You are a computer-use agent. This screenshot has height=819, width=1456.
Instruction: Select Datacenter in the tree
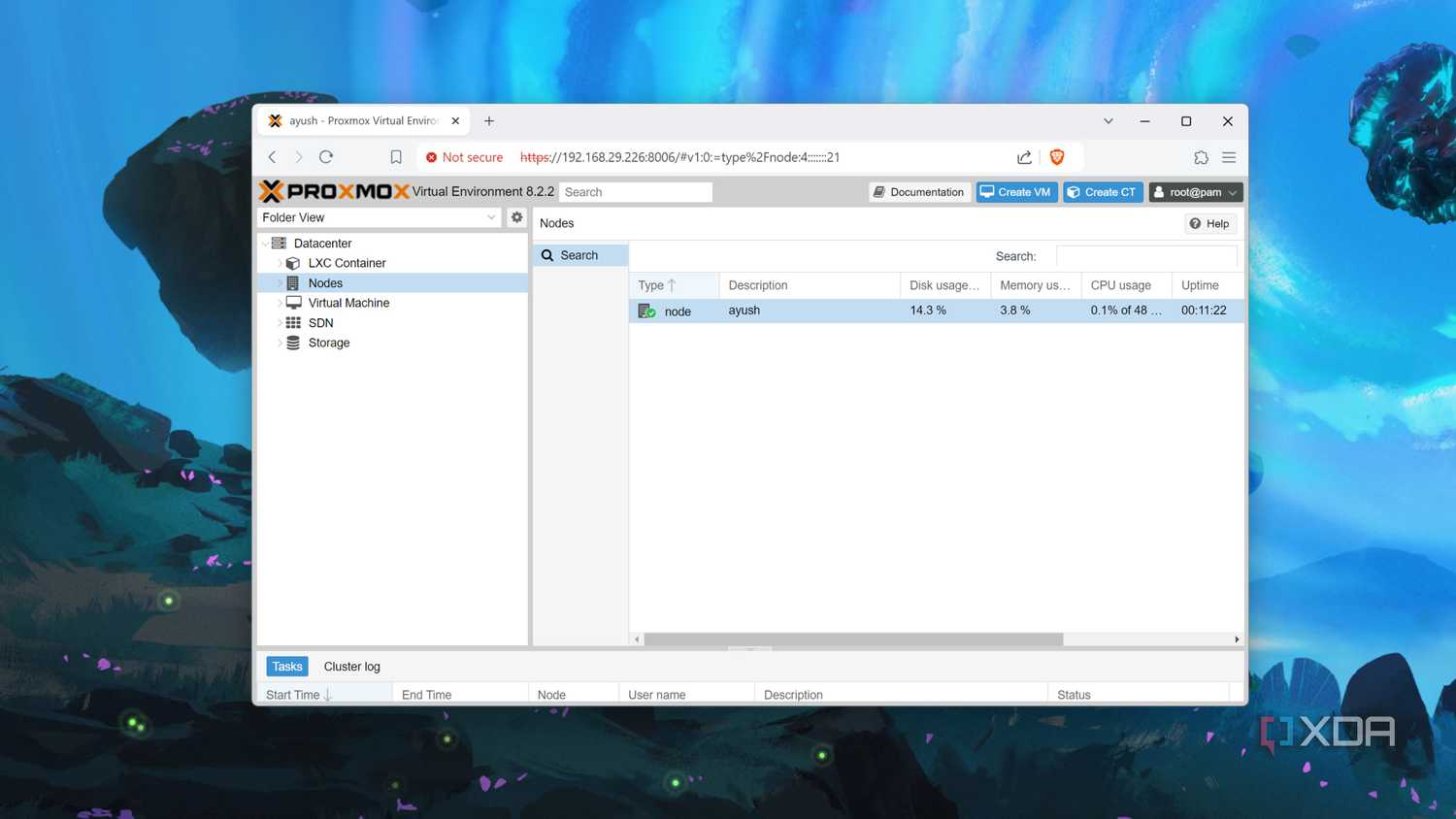pyautogui.click(x=322, y=244)
